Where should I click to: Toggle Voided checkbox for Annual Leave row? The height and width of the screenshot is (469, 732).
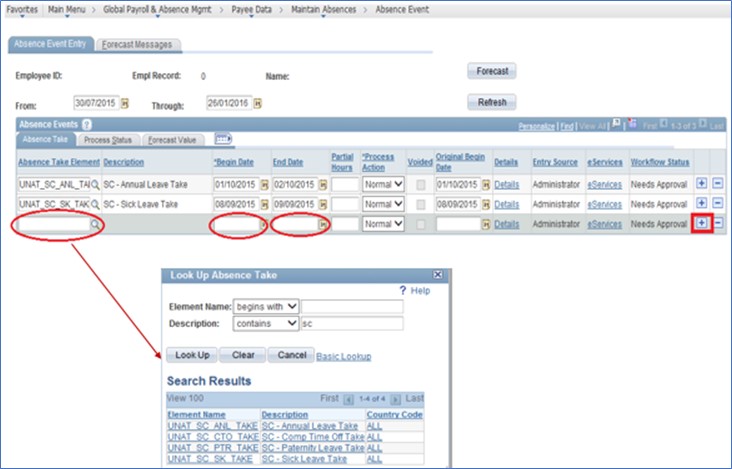[x=421, y=185]
